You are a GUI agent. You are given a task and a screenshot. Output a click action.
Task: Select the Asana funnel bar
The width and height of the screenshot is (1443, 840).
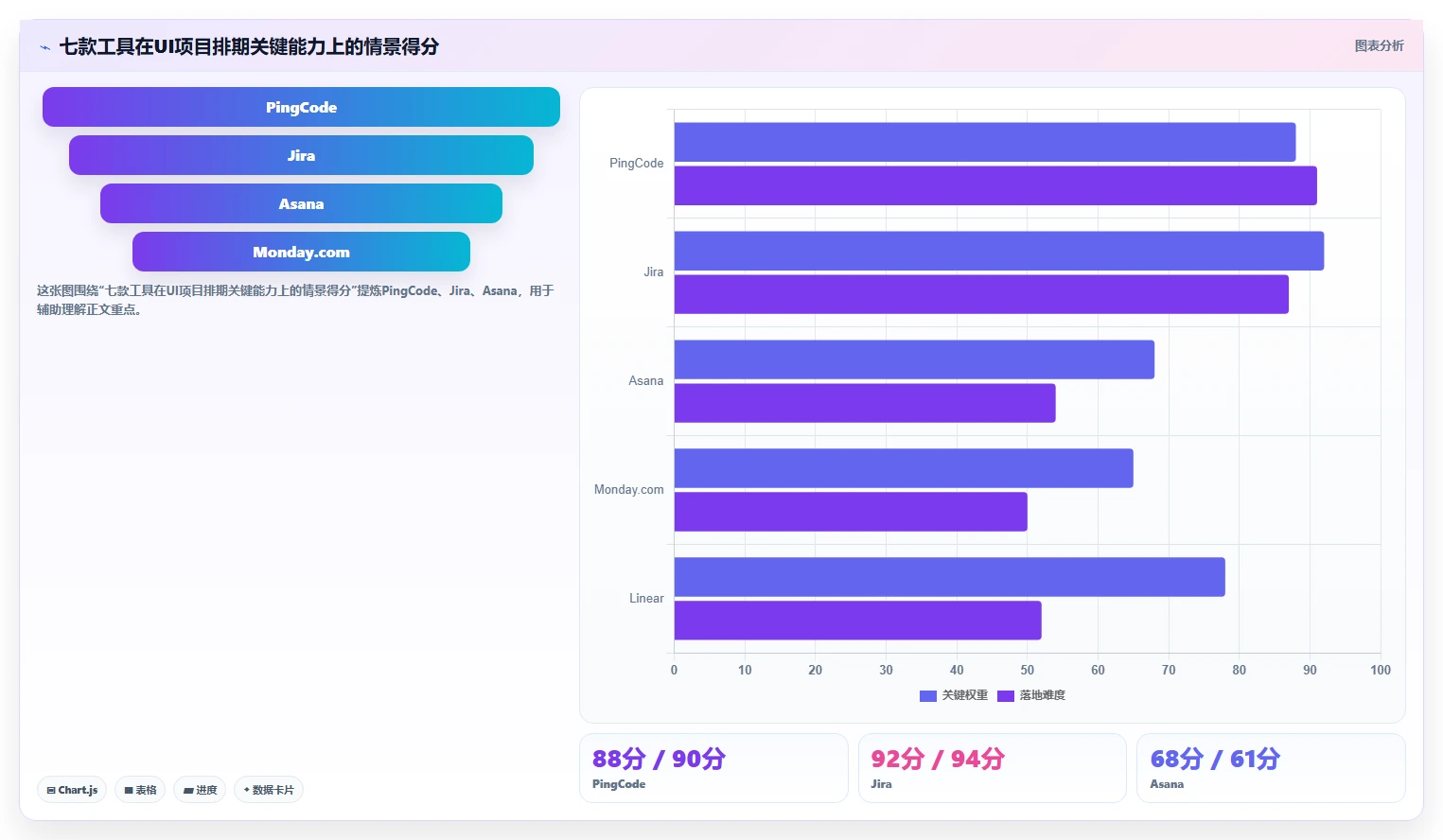(301, 203)
